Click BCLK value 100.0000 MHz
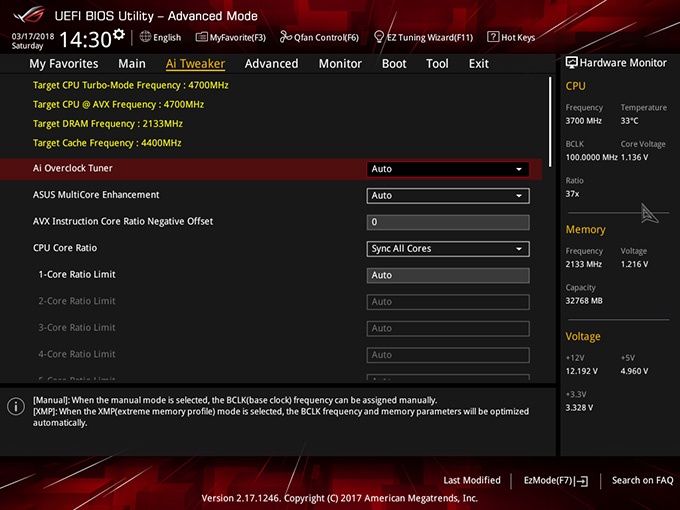Viewport: 680px width, 510px height. coord(591,157)
